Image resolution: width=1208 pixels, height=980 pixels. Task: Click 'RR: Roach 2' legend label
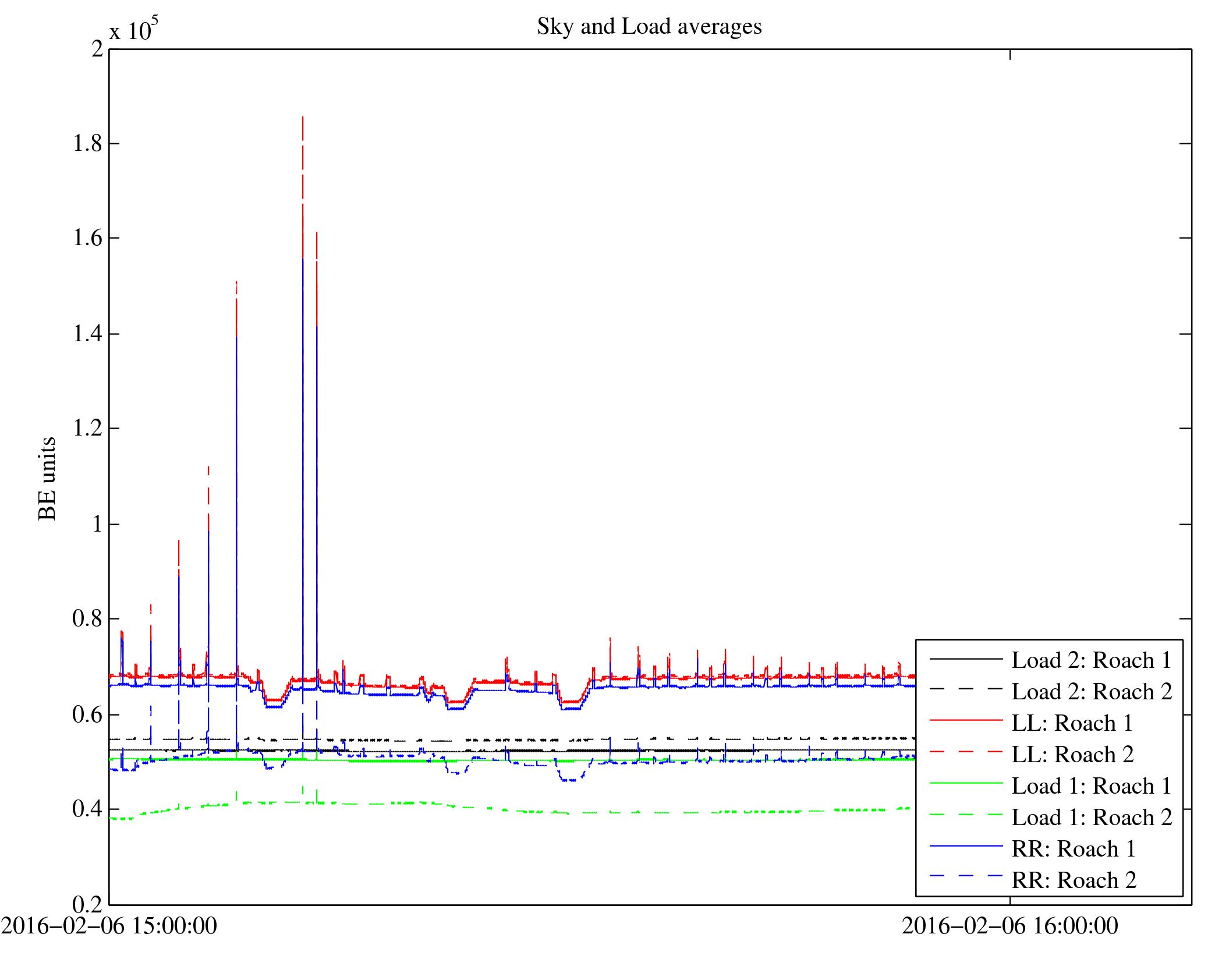coord(1074,880)
